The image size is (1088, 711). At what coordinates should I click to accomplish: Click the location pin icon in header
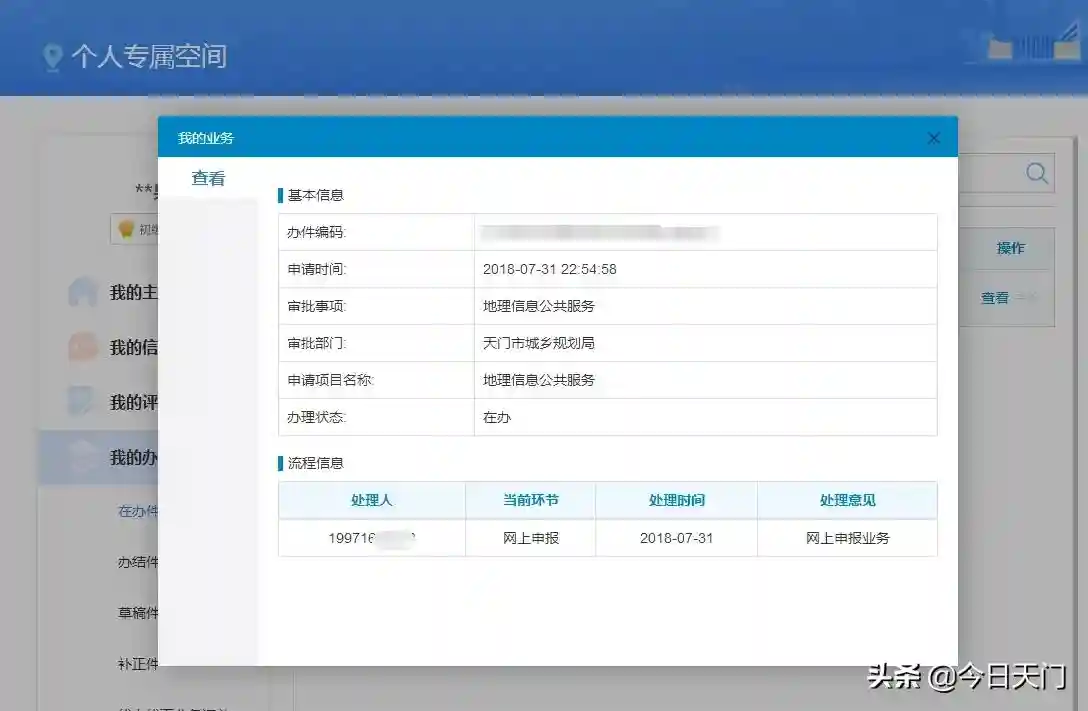point(52,57)
